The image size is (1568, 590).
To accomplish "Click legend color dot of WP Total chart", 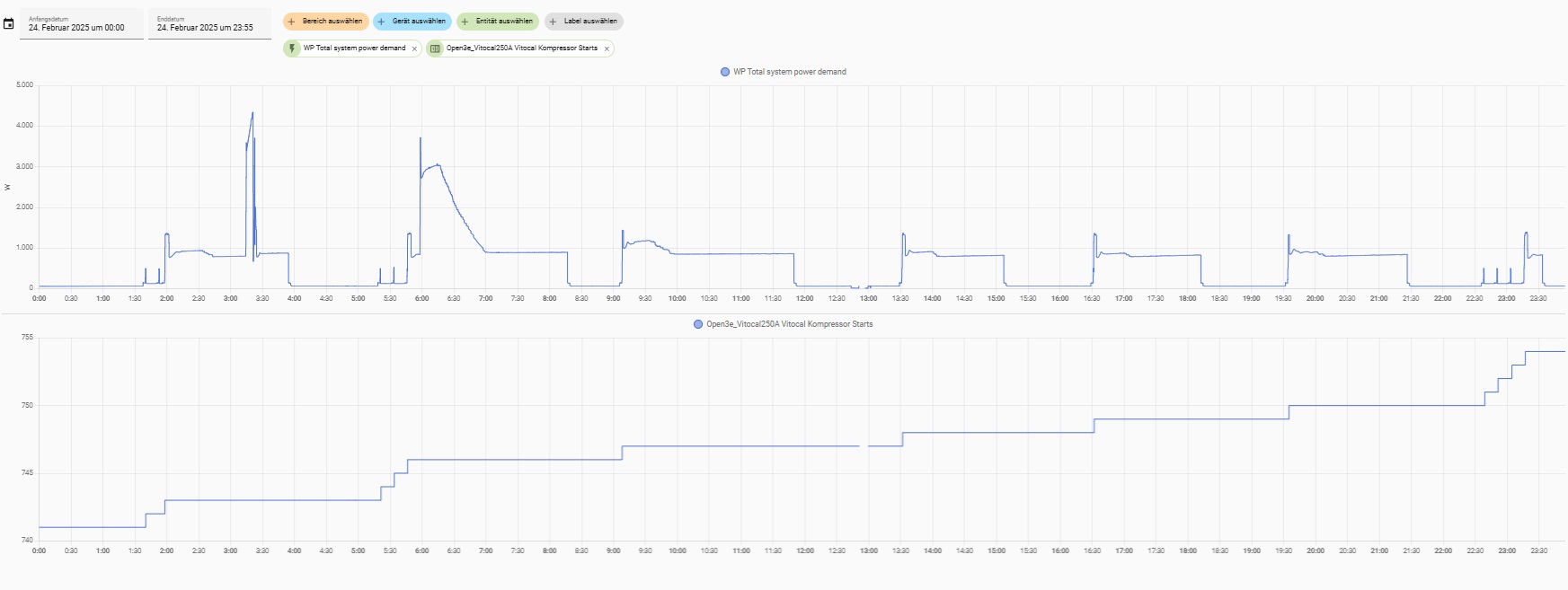I will (725, 72).
